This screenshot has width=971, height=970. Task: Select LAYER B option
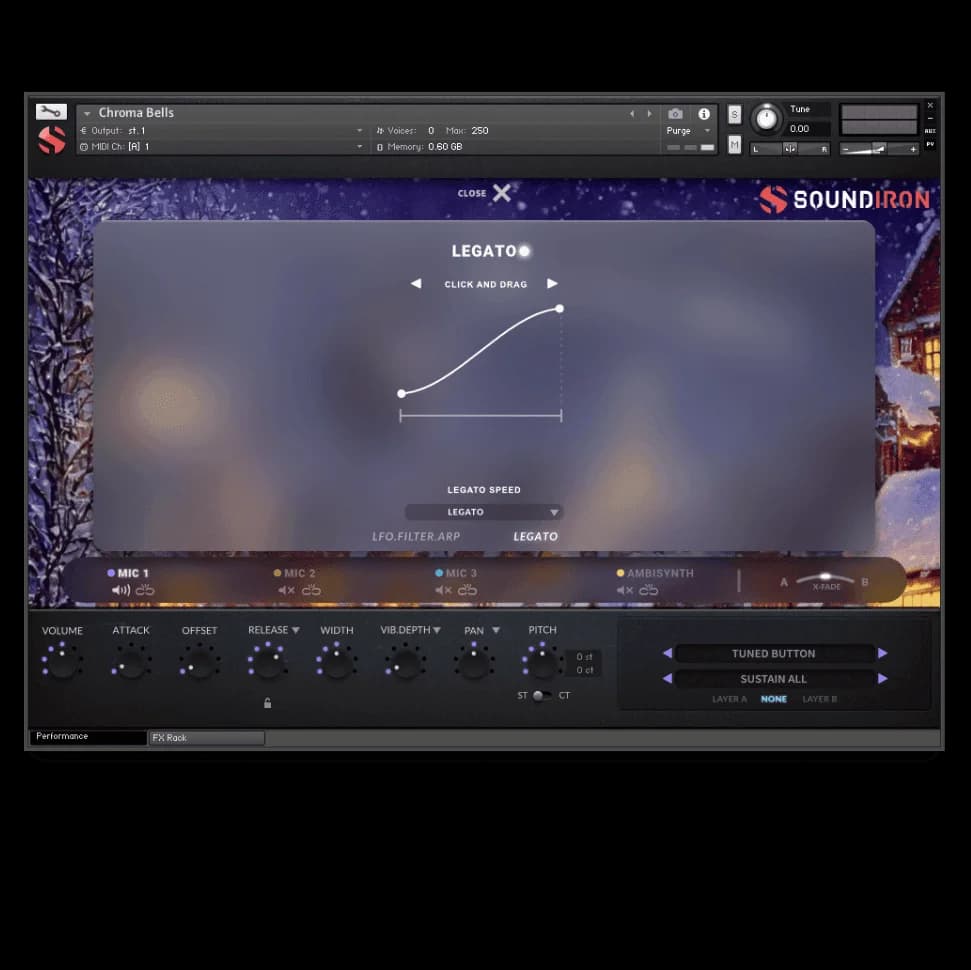pos(820,699)
